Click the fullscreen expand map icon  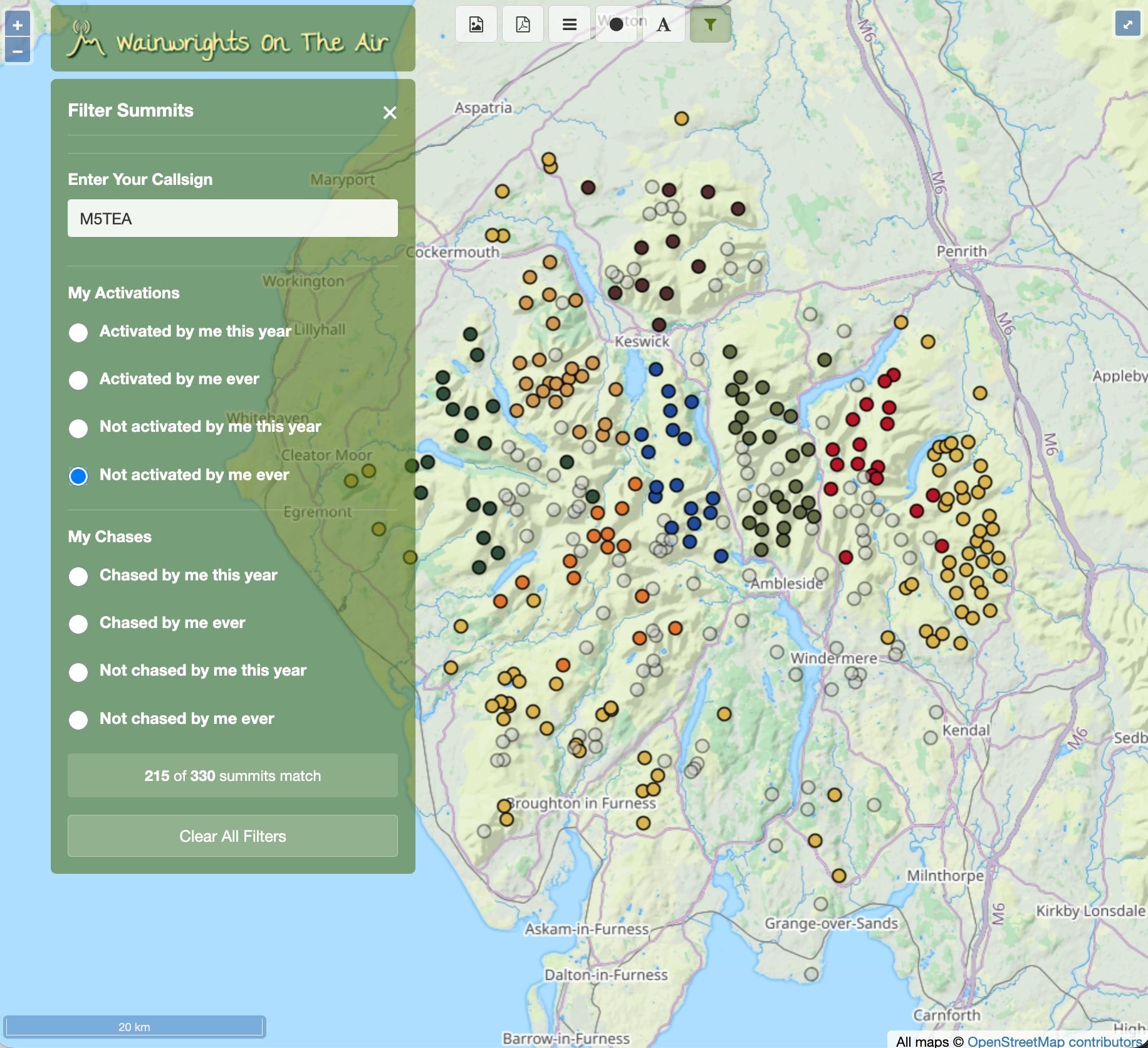pyautogui.click(x=1127, y=24)
